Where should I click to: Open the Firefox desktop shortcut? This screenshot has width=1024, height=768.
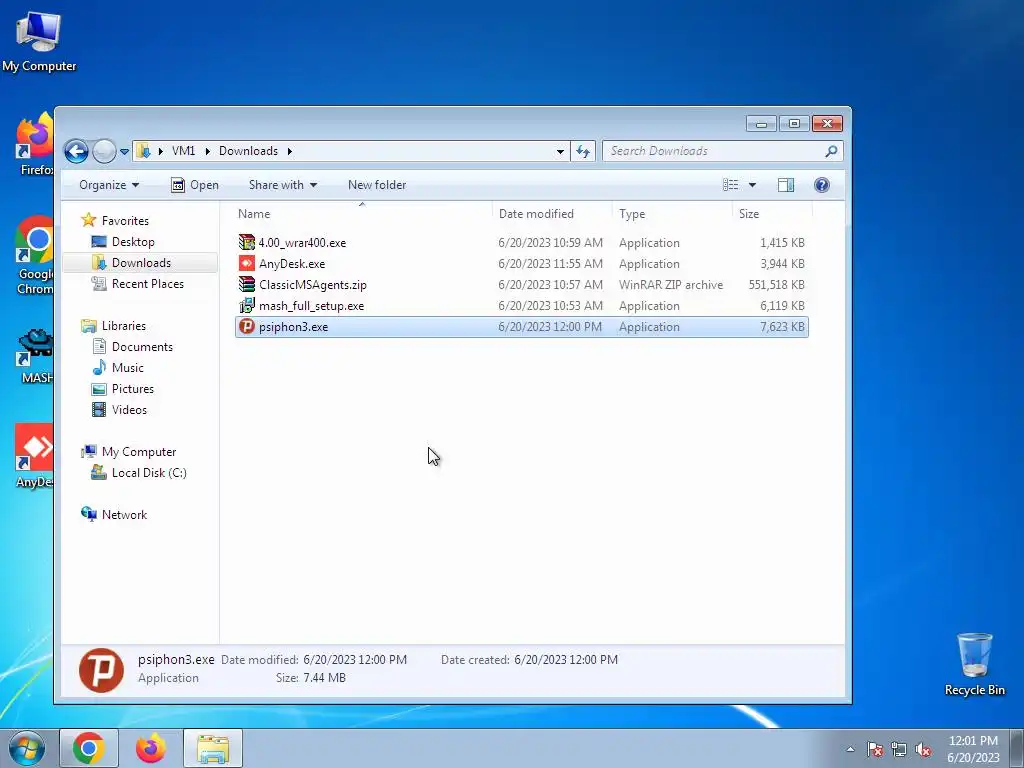click(x=34, y=145)
